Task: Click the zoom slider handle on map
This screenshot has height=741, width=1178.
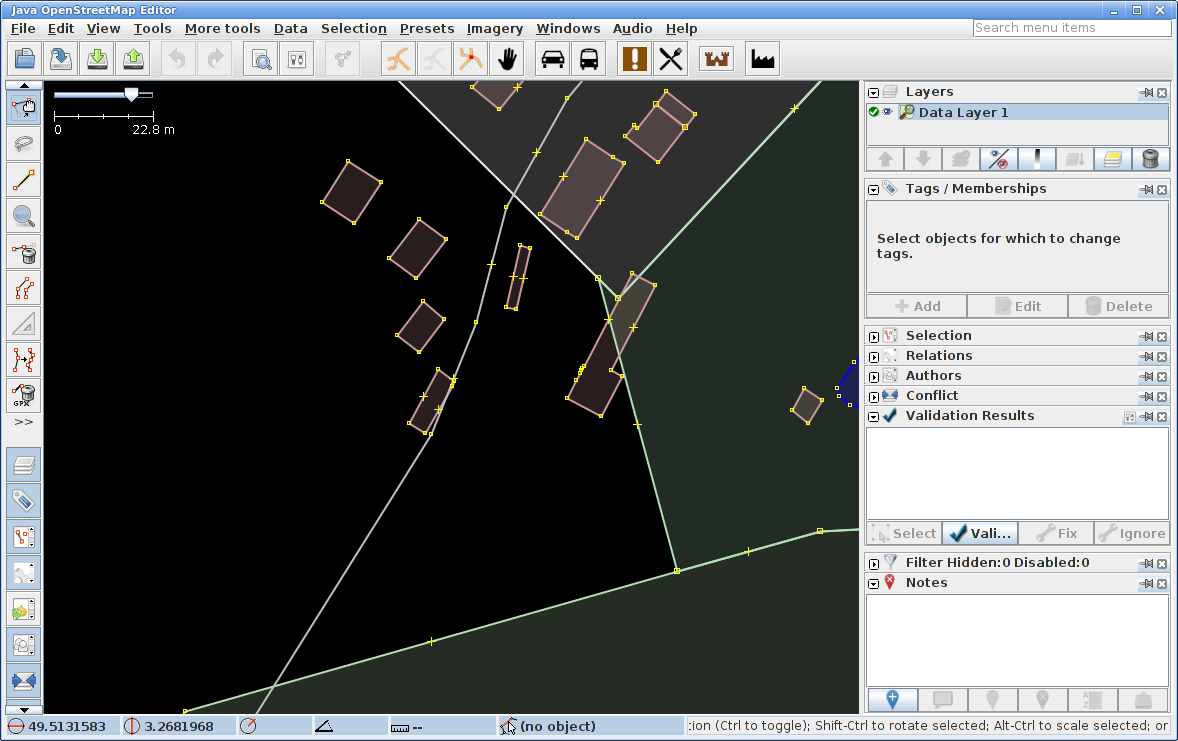Action: click(x=131, y=94)
